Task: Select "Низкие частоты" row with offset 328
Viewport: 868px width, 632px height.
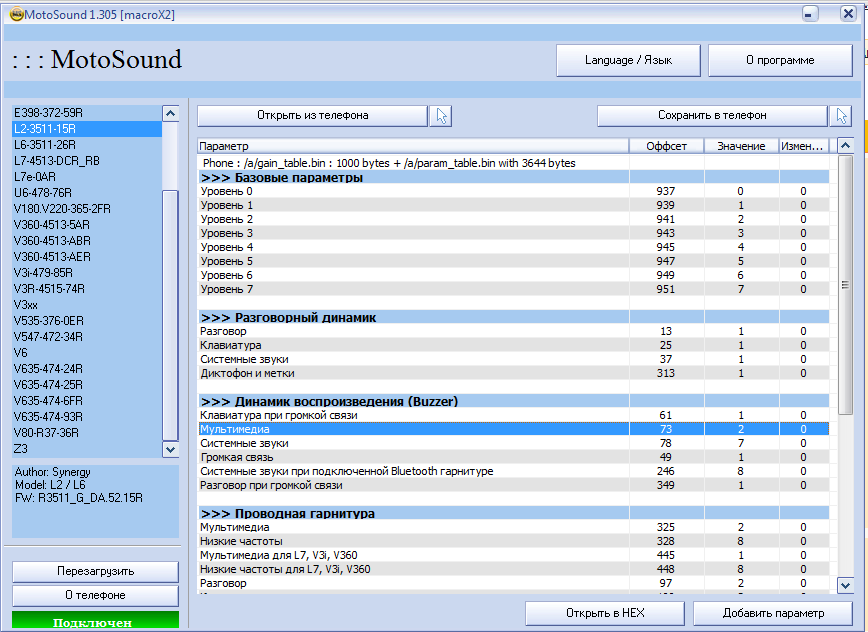Action: [x=513, y=541]
